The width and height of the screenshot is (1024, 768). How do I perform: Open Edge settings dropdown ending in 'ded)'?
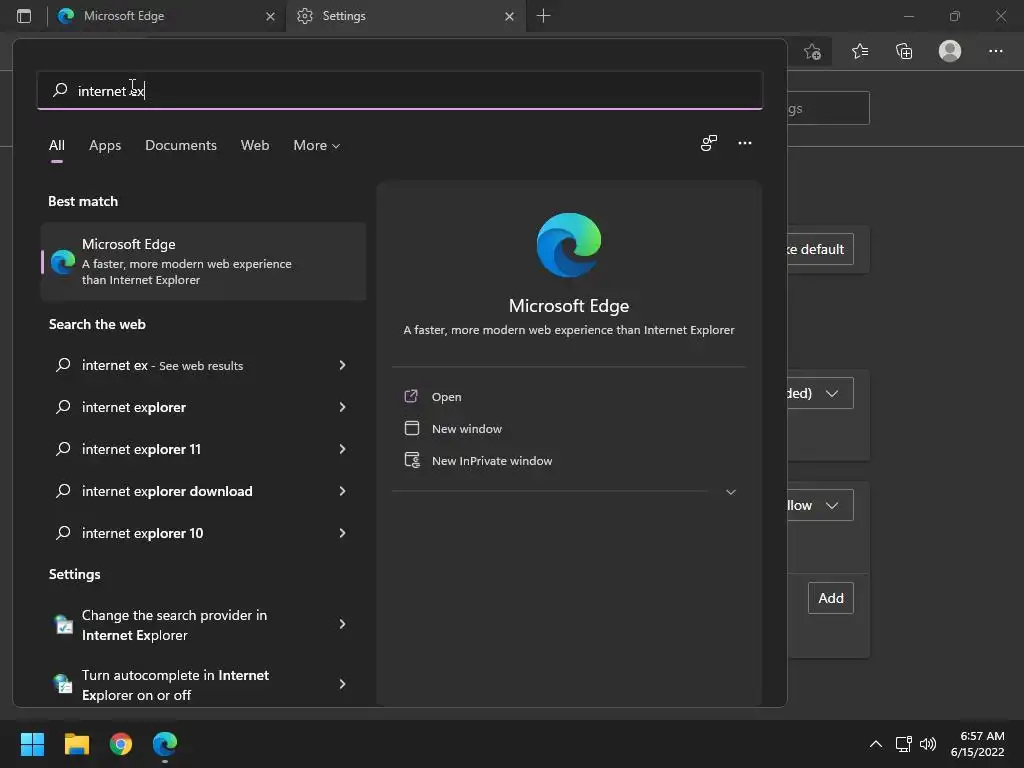[820, 393]
